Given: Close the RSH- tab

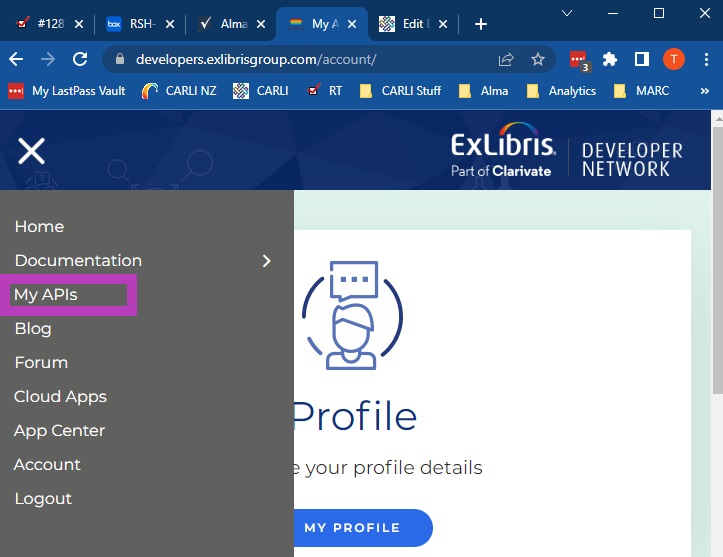Looking at the screenshot, I should point(170,24).
